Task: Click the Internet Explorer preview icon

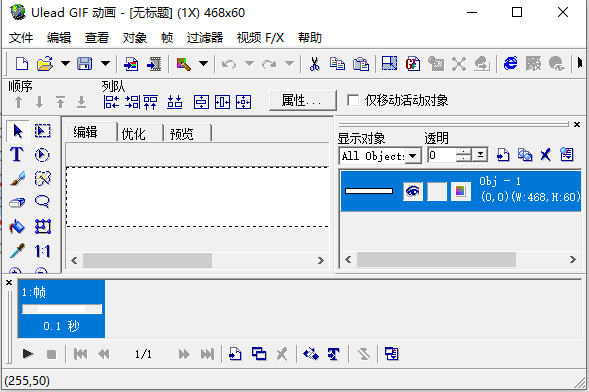Action: (x=510, y=63)
